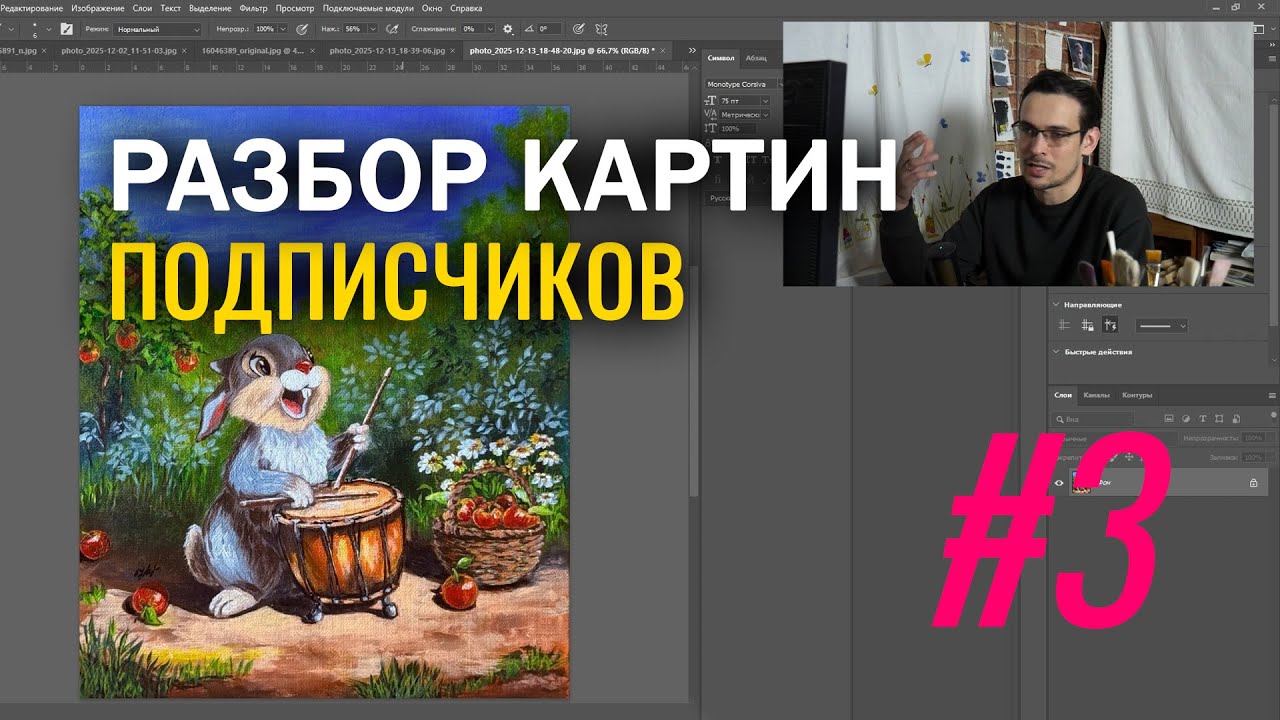Click the lock position move icon

[1129, 456]
